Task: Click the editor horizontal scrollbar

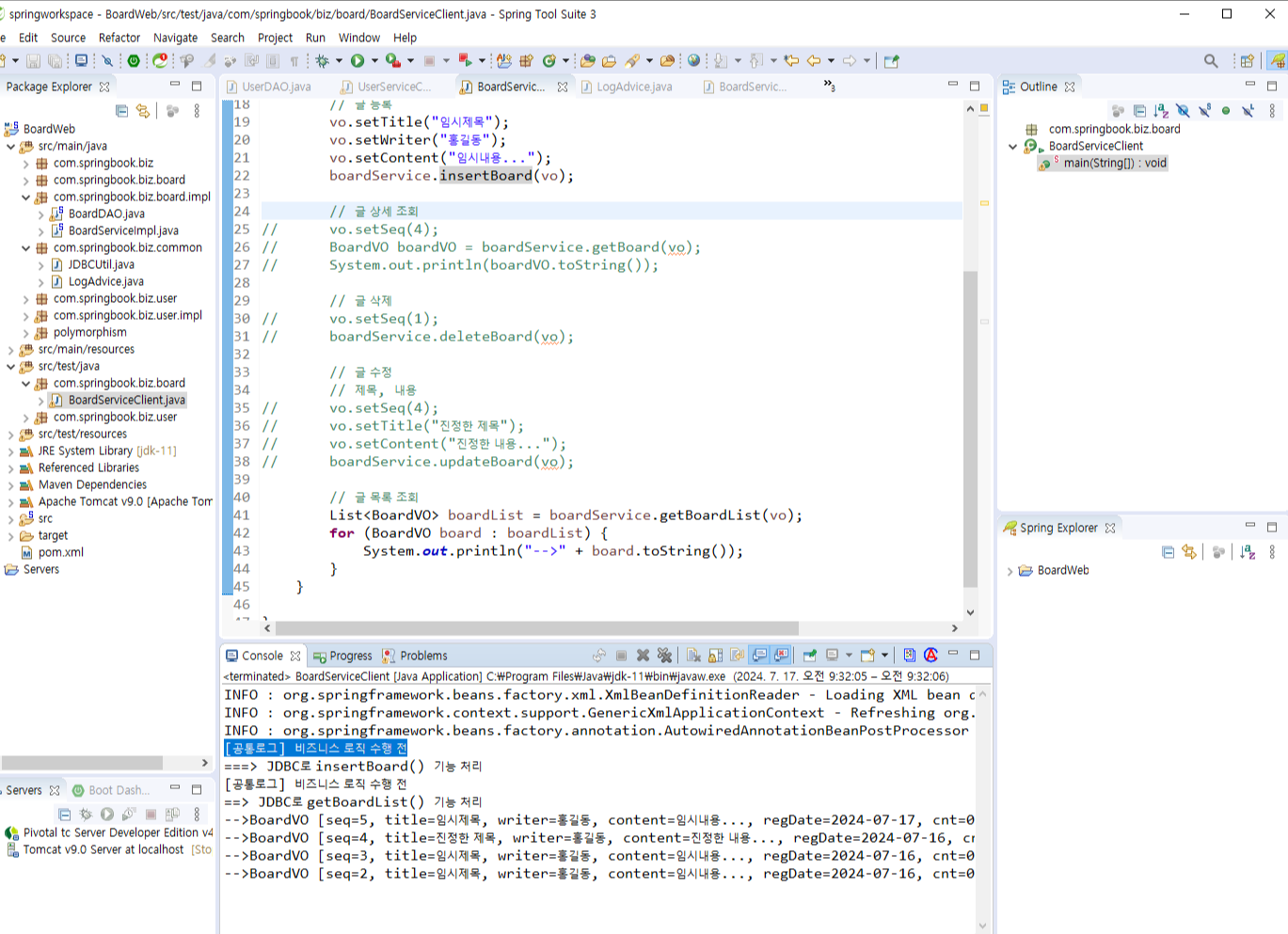Action: 536,628
